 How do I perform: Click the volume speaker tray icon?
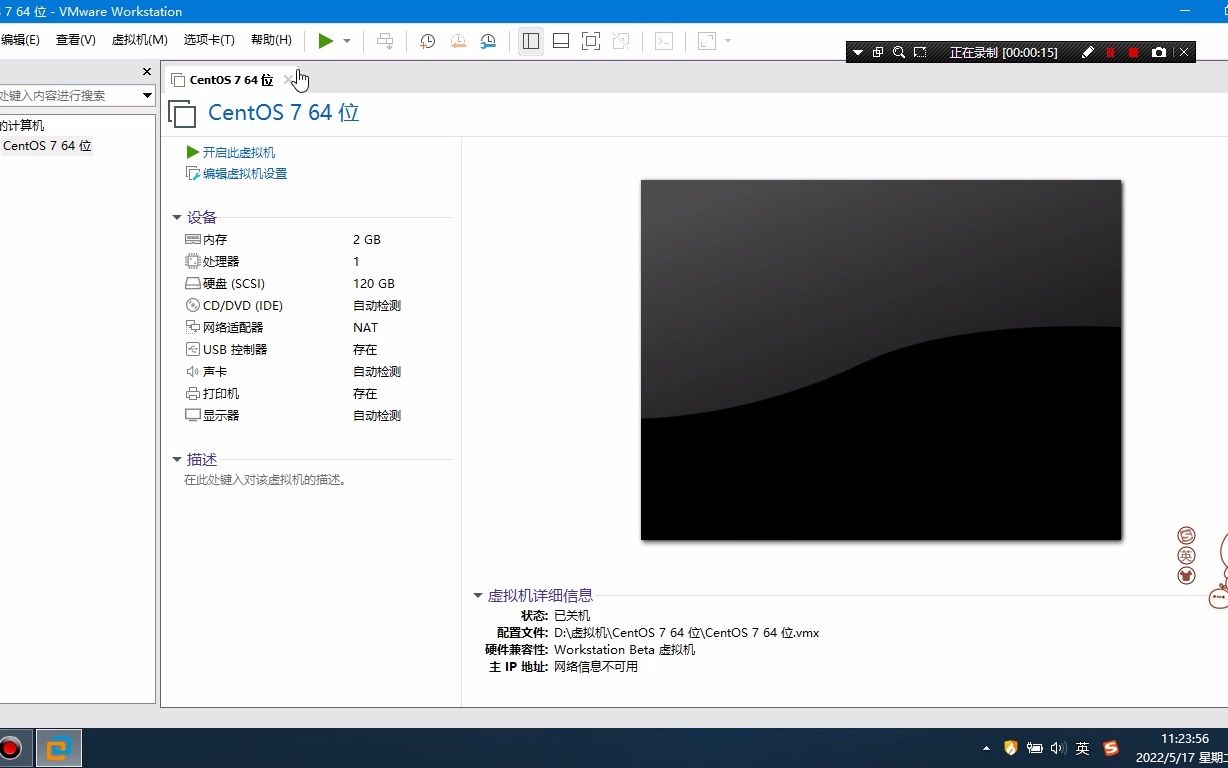point(1059,748)
